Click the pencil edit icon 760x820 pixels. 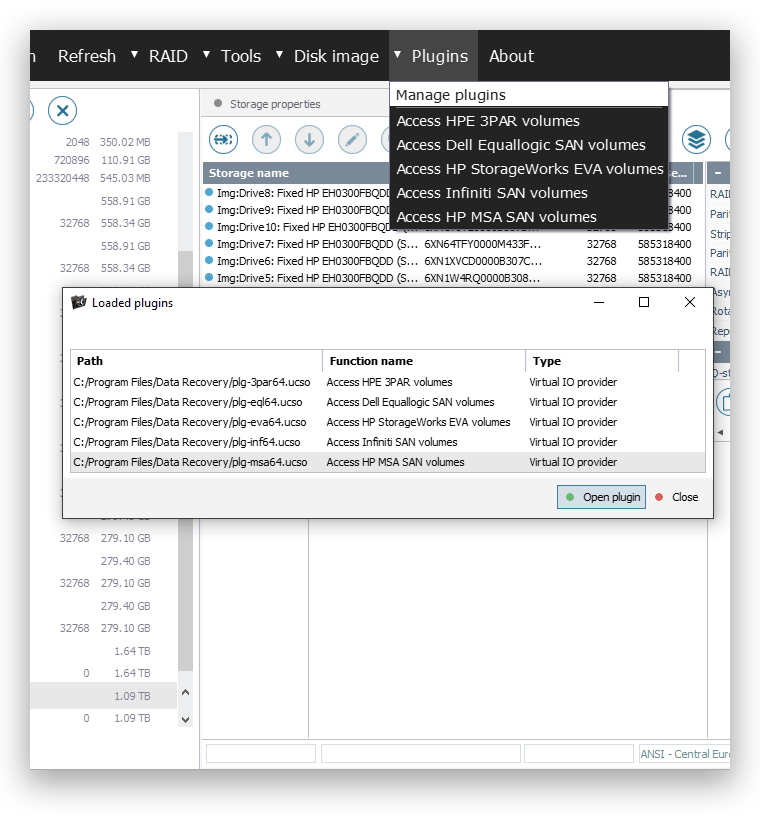[352, 140]
